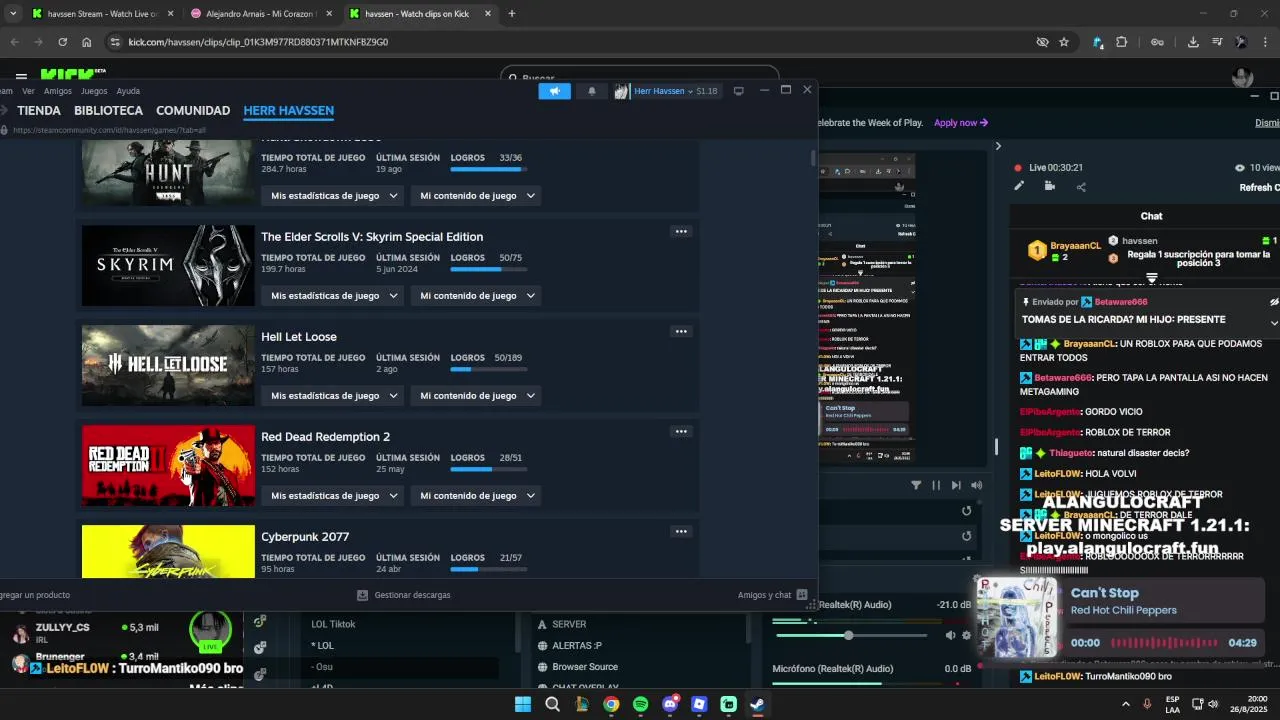Click Skyrim game cover thumbnail
1280x720 pixels.
[x=168, y=265]
